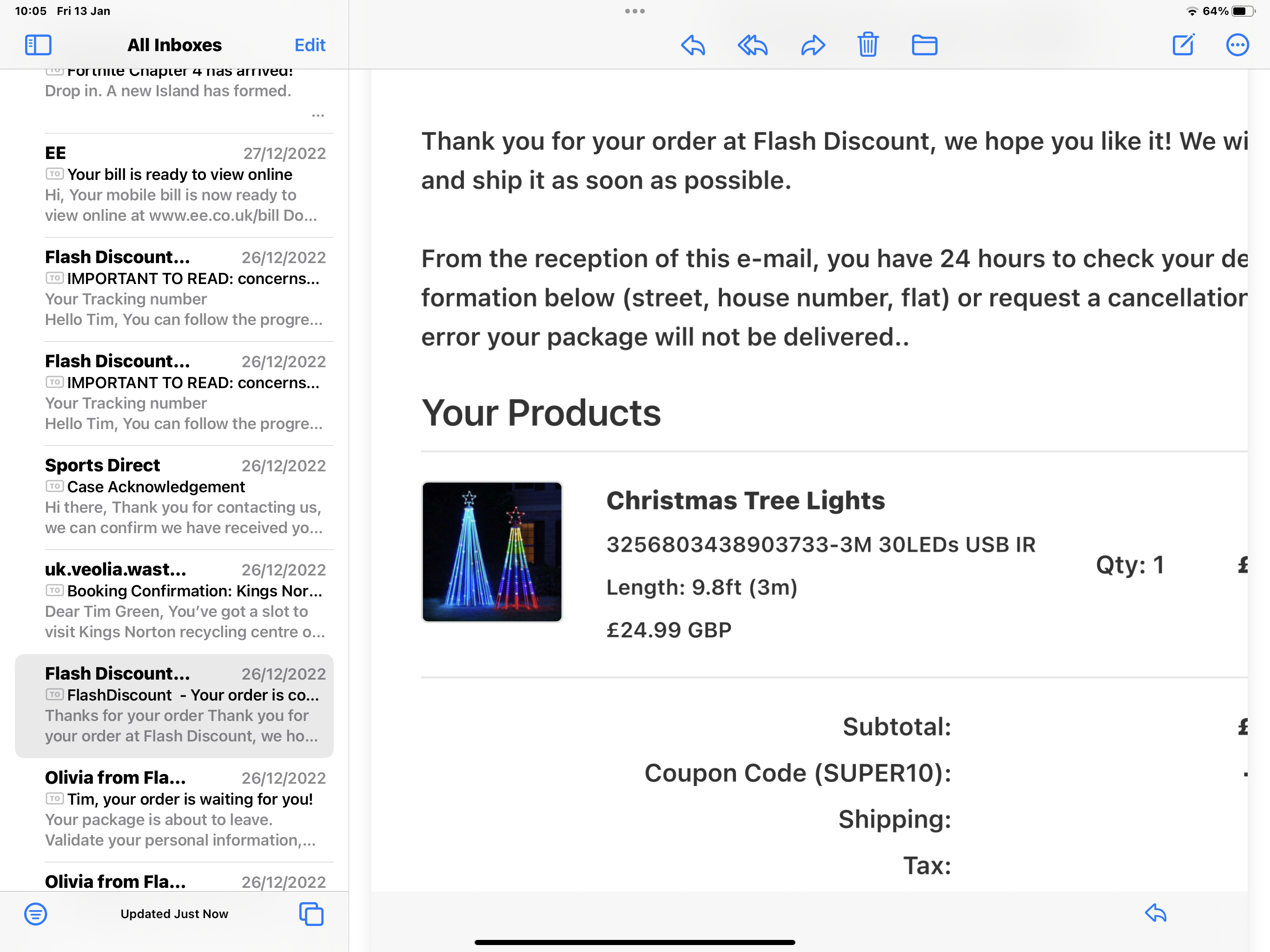This screenshot has height=952, width=1270.
Task: Reply all to this message
Action: [x=752, y=45]
